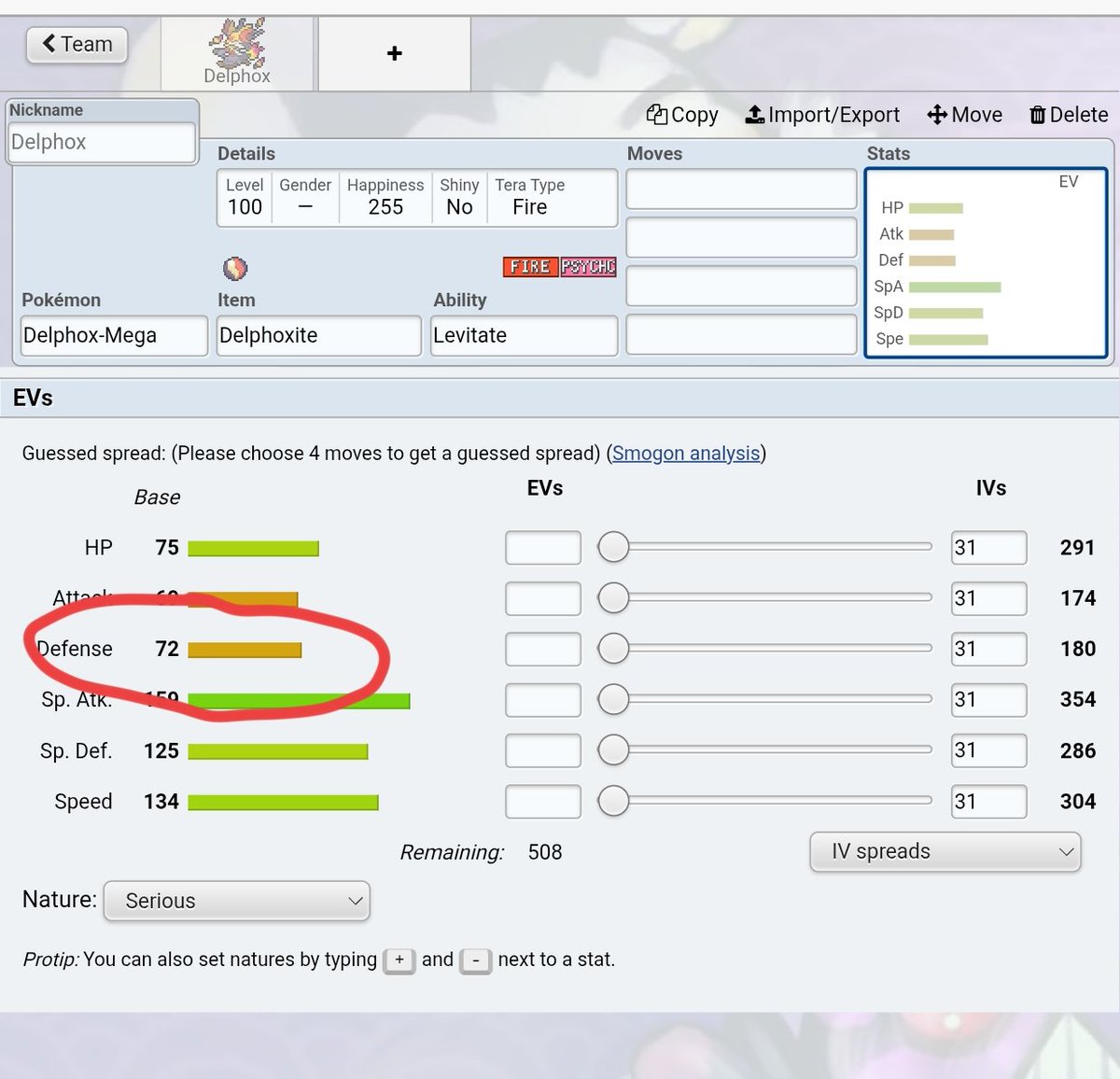
Task: Select the Delphox team tab
Action: pos(237,54)
